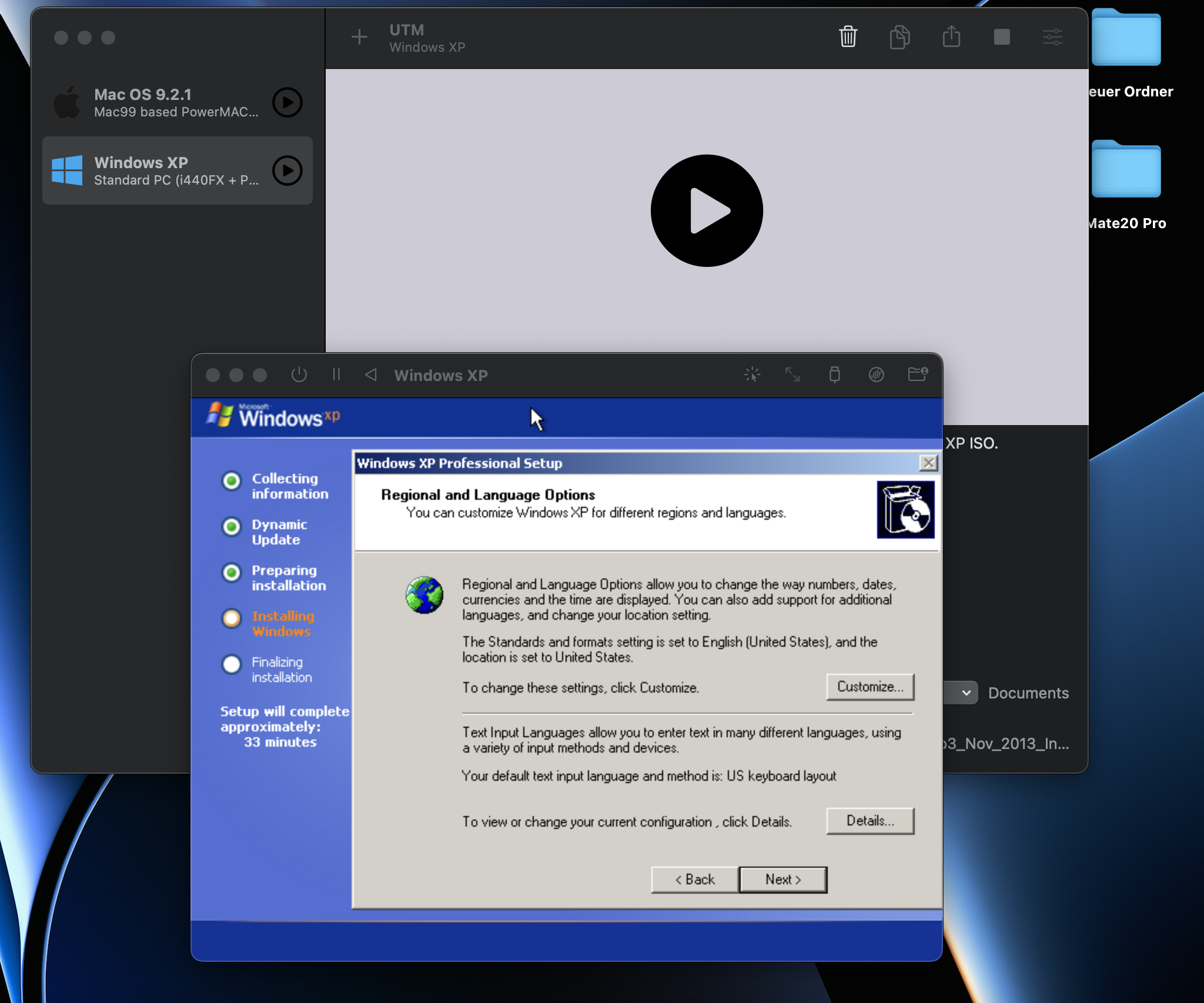Click the large central play button
Viewport: 1204px width, 1003px height.
point(707,210)
